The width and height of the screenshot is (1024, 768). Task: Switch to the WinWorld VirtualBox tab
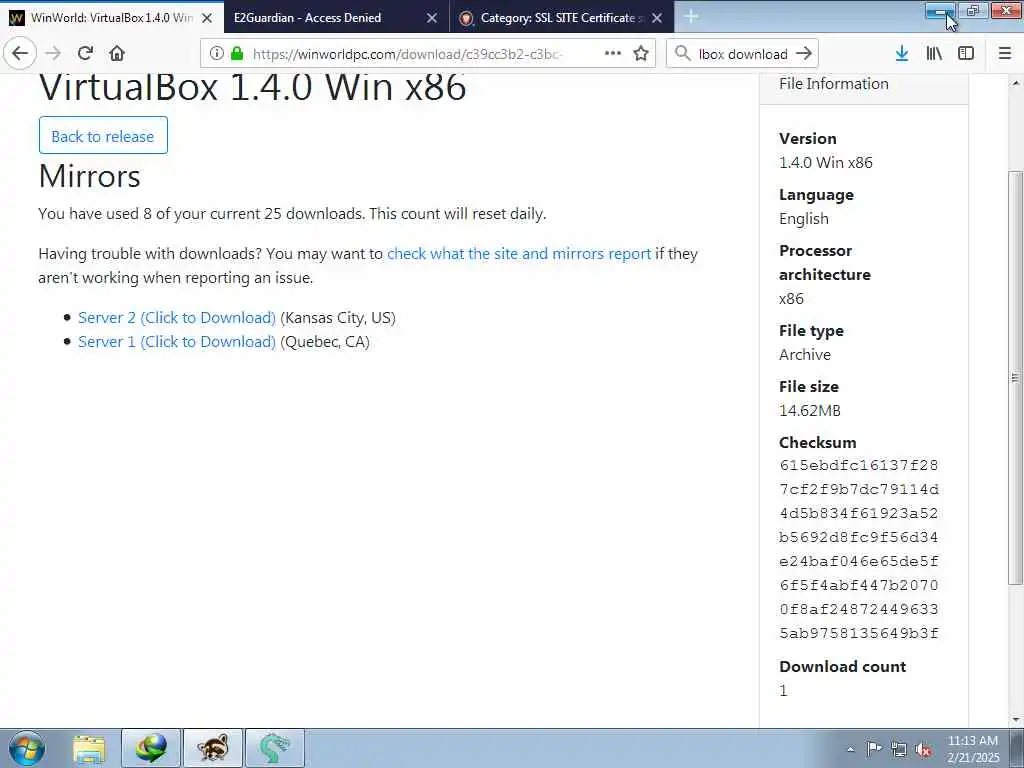click(x=111, y=18)
